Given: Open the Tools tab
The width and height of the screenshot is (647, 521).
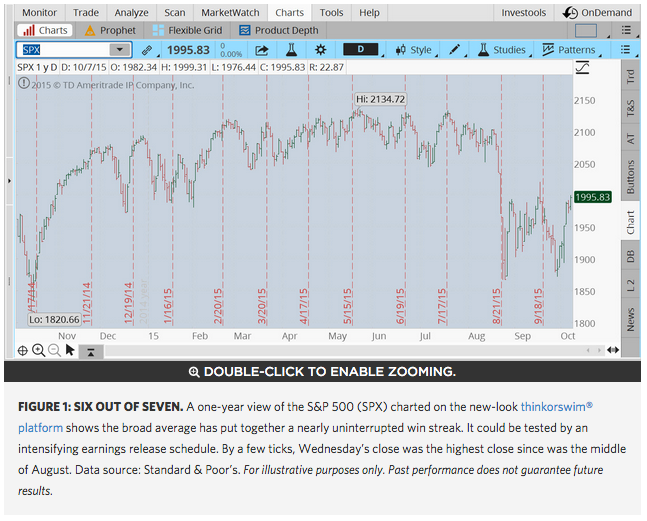Looking at the screenshot, I should 331,13.
